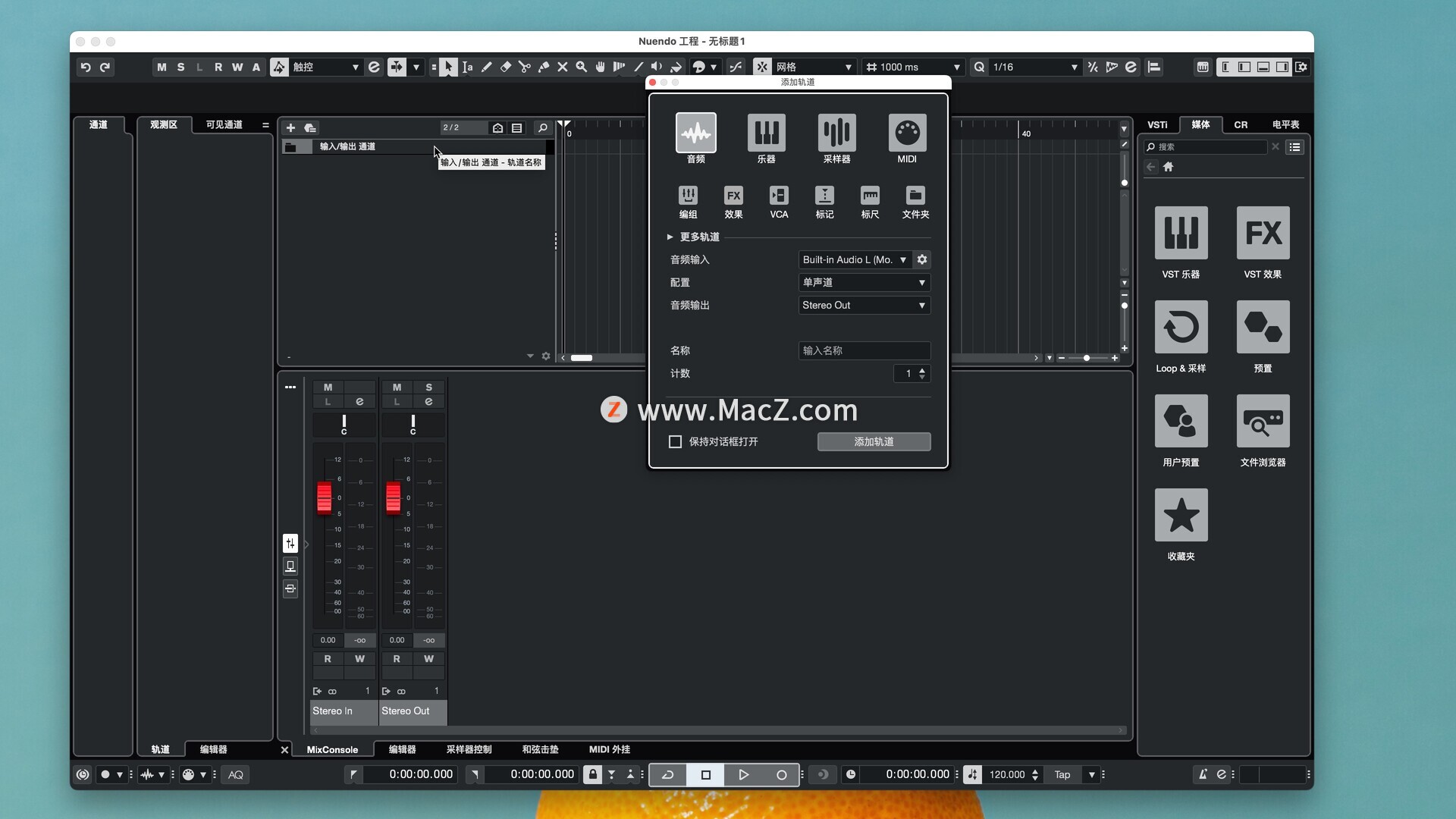Choose the FX effect (效果) track icon
This screenshot has width=1456, height=819.
(733, 196)
